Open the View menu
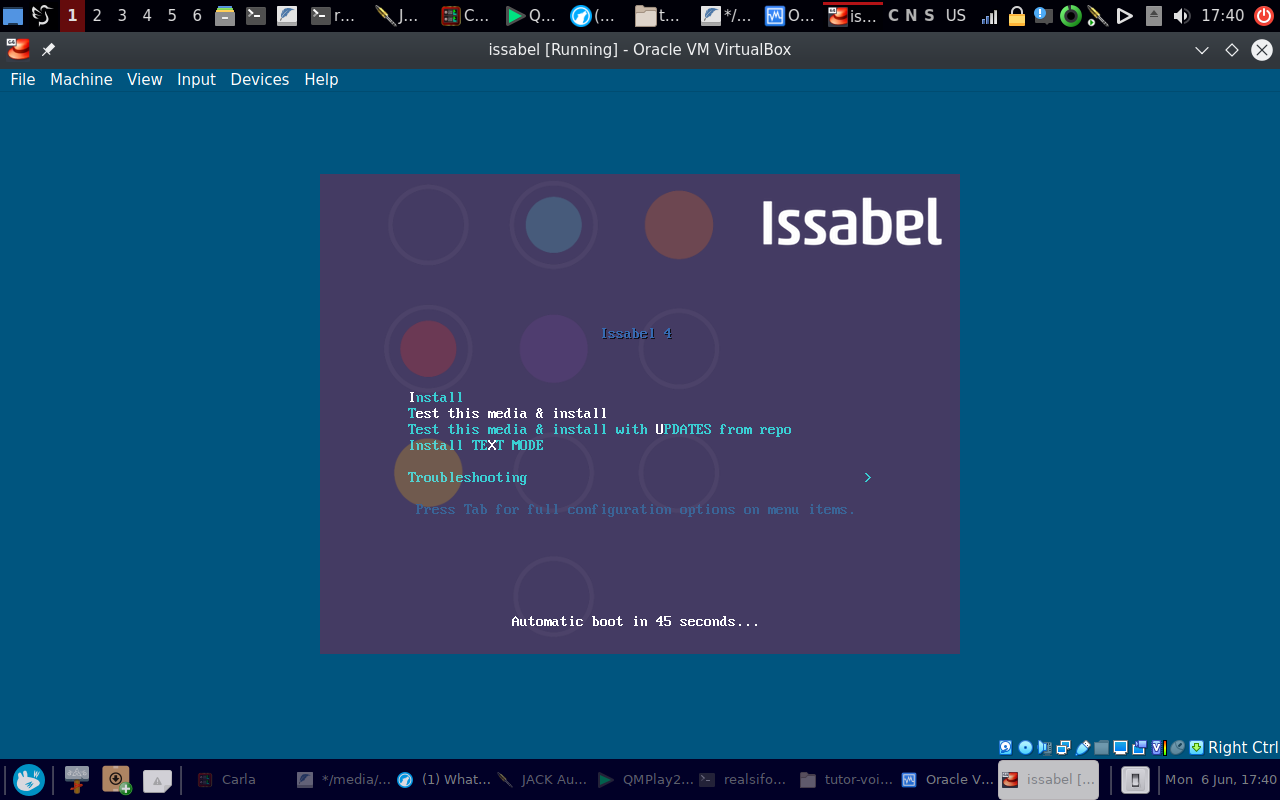 [x=144, y=79]
